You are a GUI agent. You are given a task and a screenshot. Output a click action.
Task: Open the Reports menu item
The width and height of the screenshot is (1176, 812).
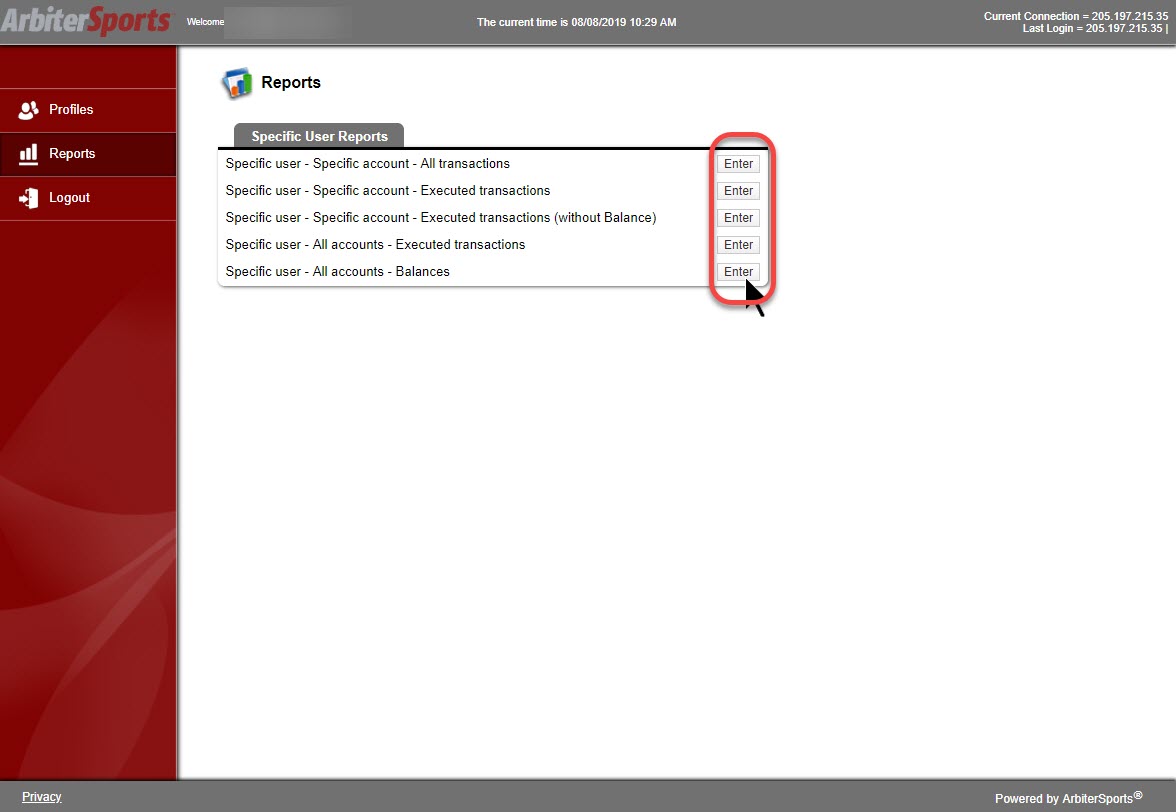pyautogui.click(x=88, y=154)
